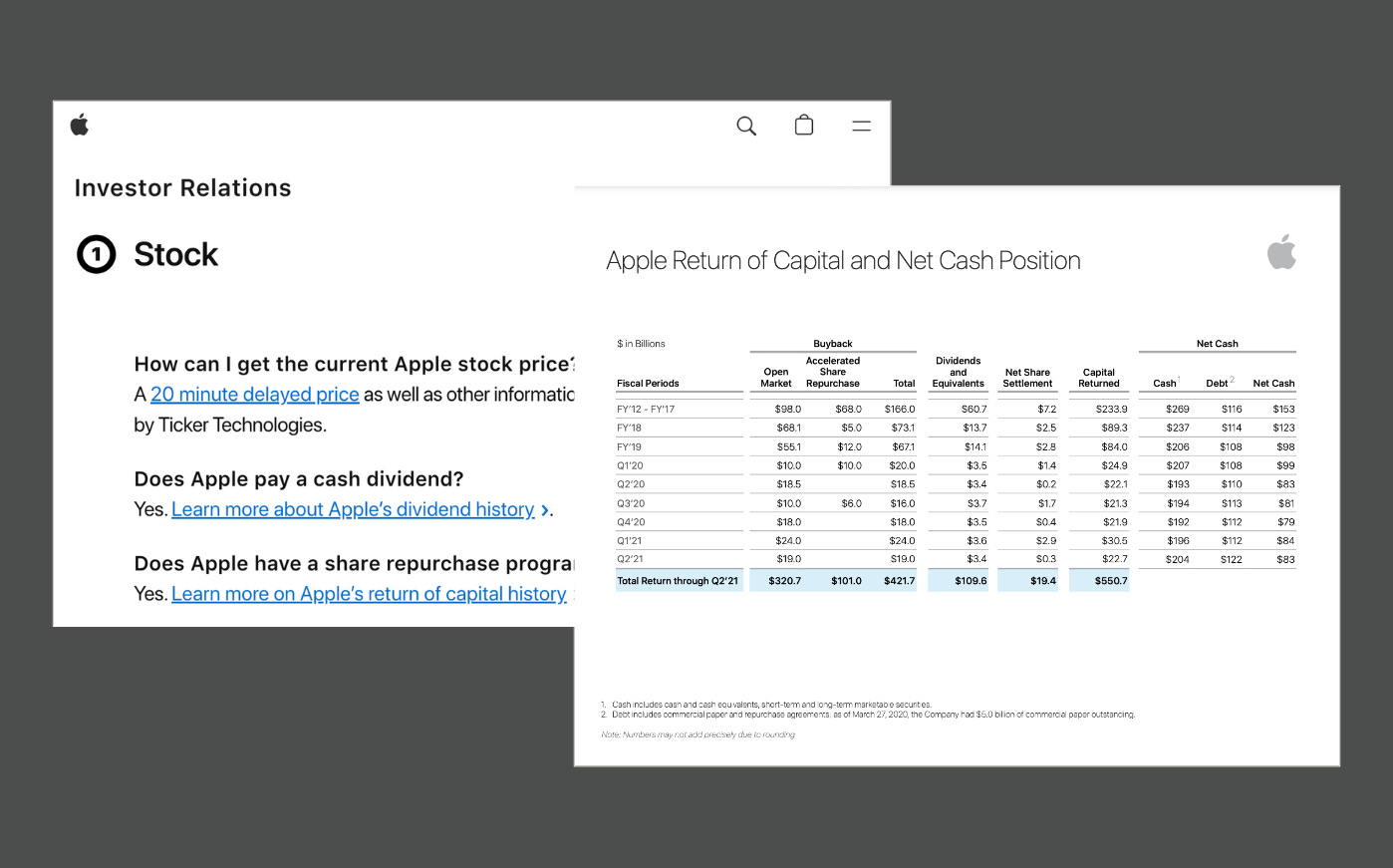The image size is (1393, 868).
Task: Expand the chevron after the return of capital link
Action: point(575,595)
